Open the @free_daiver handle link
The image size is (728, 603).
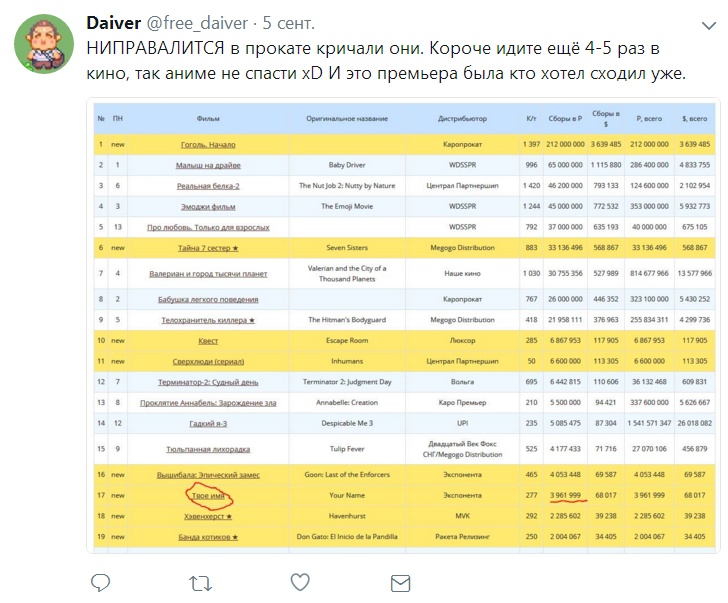tap(197, 23)
